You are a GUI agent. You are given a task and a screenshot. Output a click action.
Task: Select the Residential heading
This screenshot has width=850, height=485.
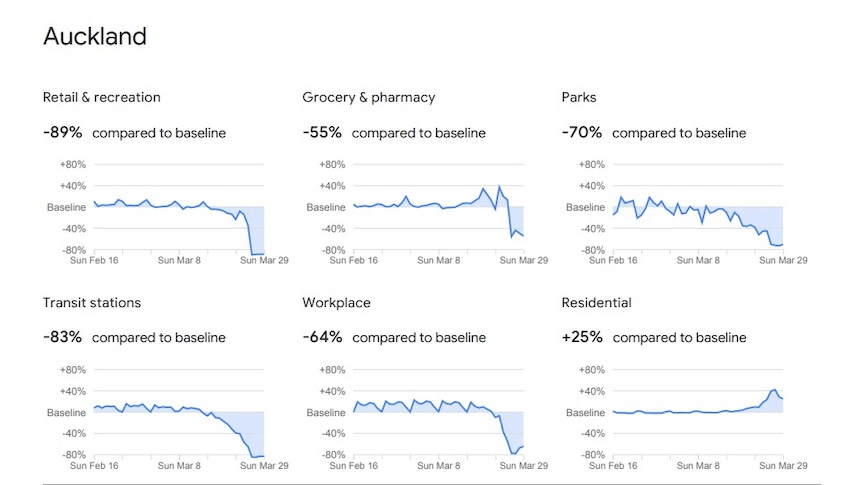[596, 303]
